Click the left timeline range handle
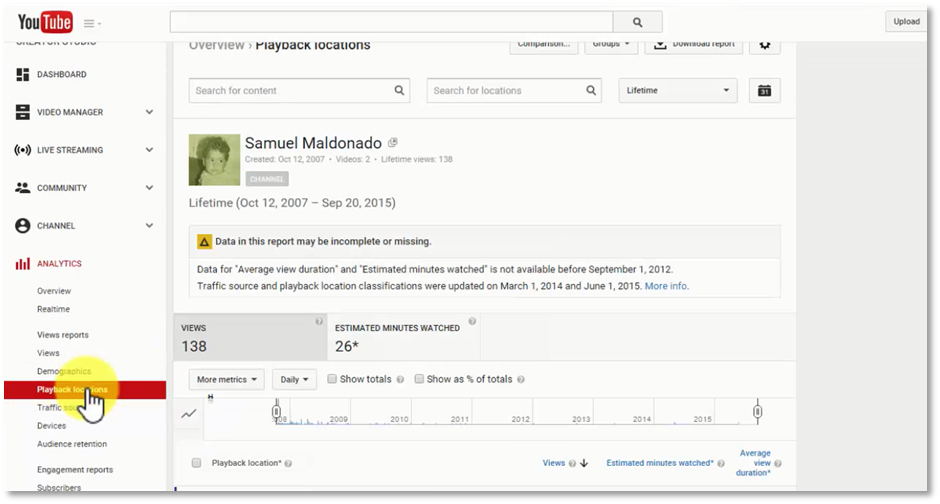Viewport: 940px width, 504px height. click(276, 412)
